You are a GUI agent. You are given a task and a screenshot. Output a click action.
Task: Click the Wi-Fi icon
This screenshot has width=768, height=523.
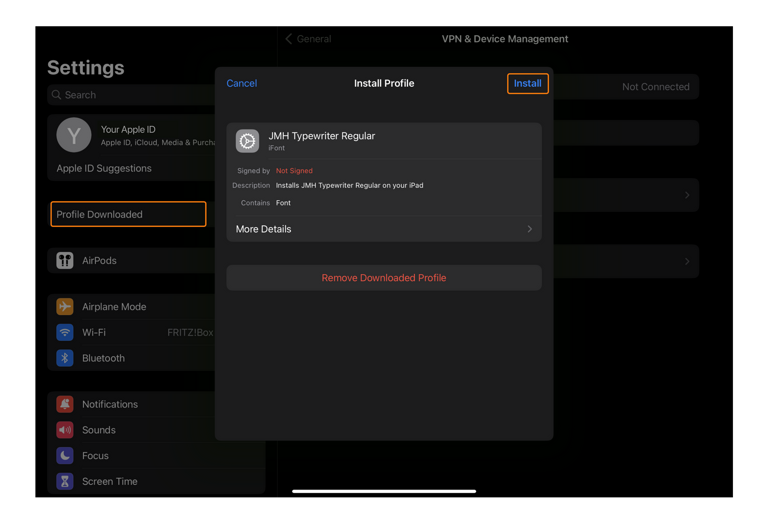click(65, 332)
